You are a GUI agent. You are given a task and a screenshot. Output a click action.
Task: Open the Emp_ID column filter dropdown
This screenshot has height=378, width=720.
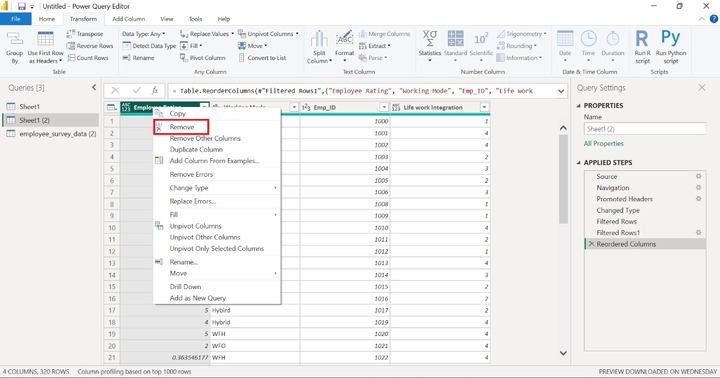pos(384,107)
